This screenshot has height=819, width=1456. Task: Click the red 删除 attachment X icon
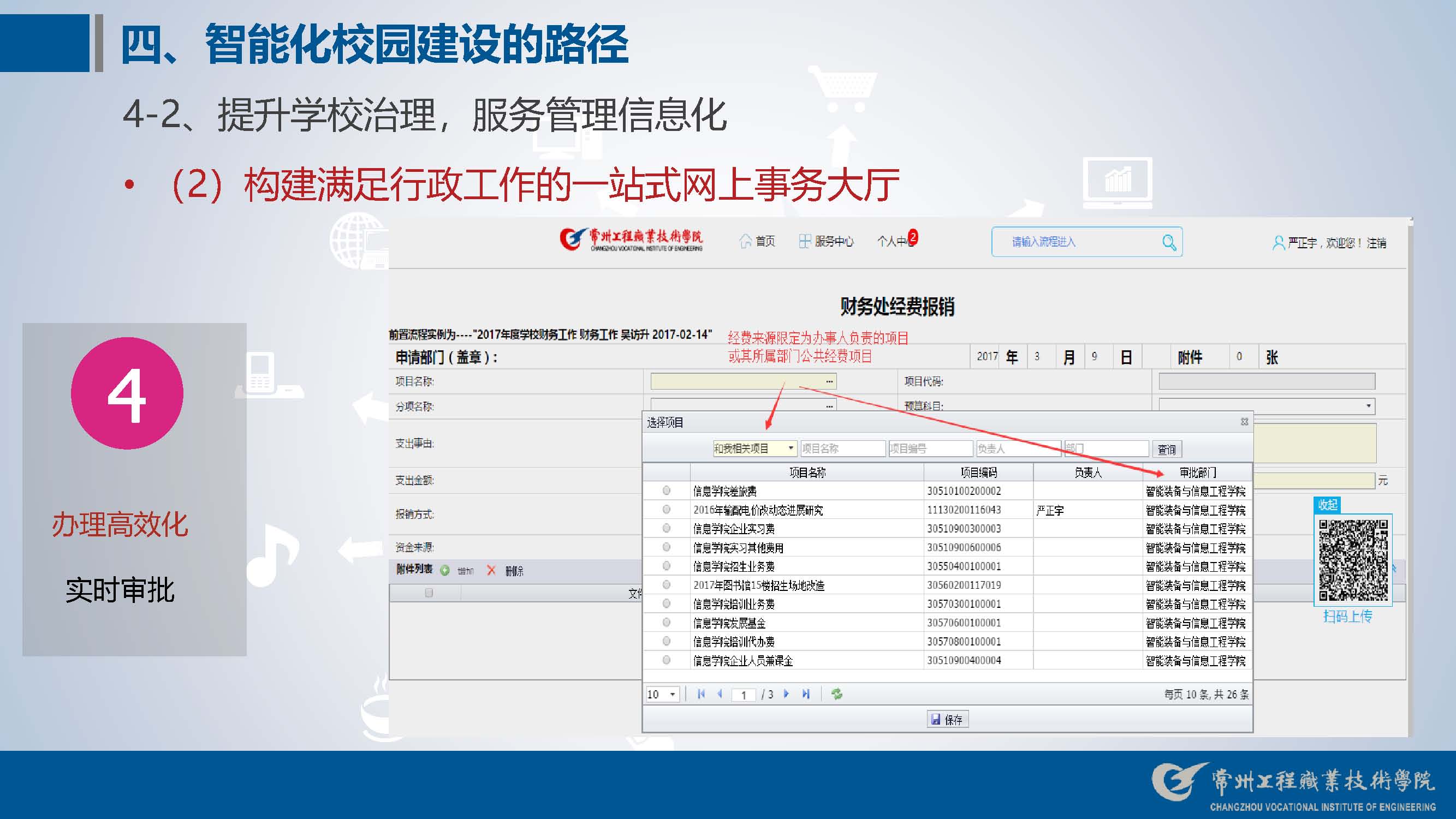point(491,571)
